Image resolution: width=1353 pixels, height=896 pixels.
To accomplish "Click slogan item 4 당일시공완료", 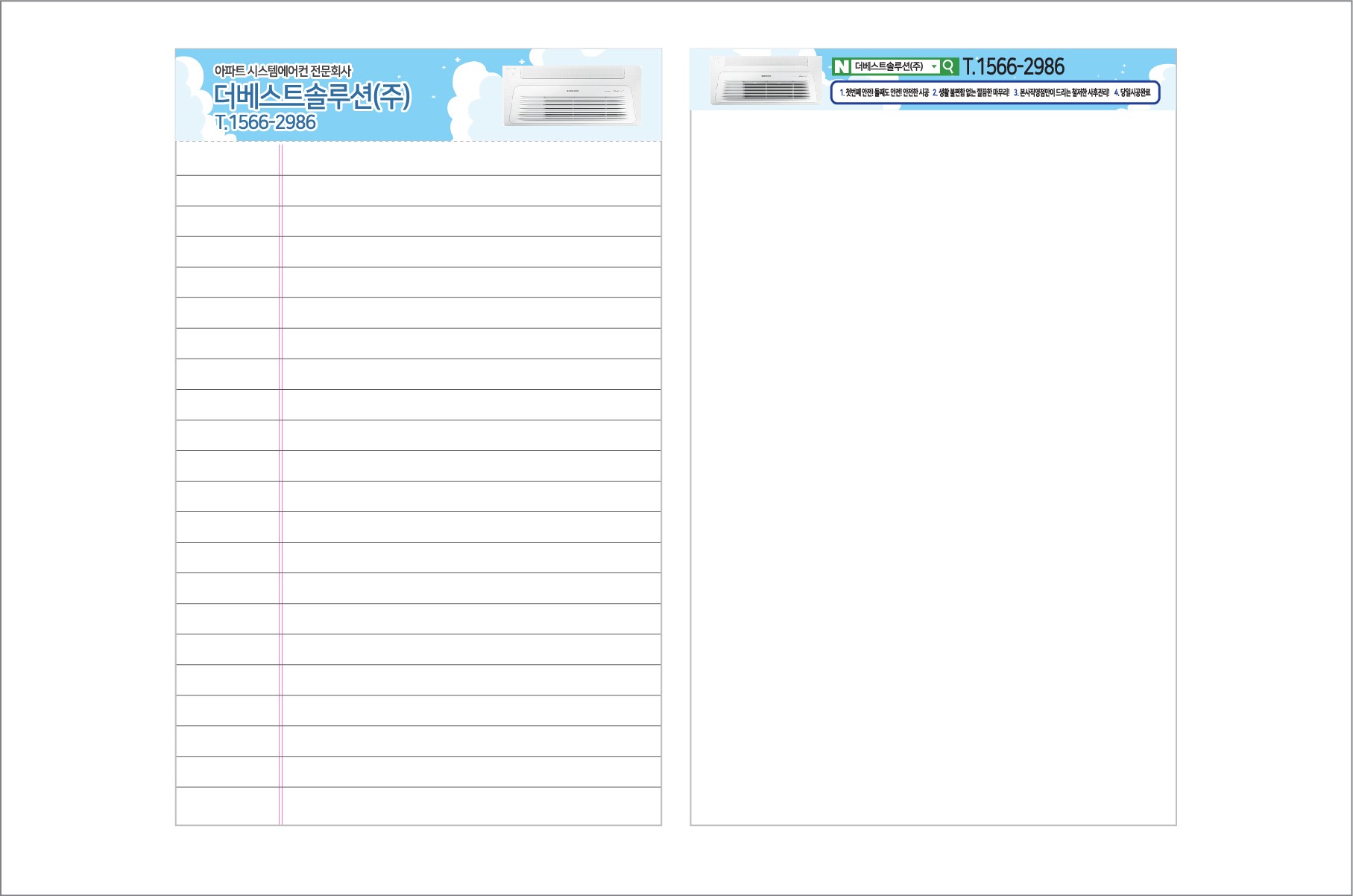I will tap(1132, 93).
